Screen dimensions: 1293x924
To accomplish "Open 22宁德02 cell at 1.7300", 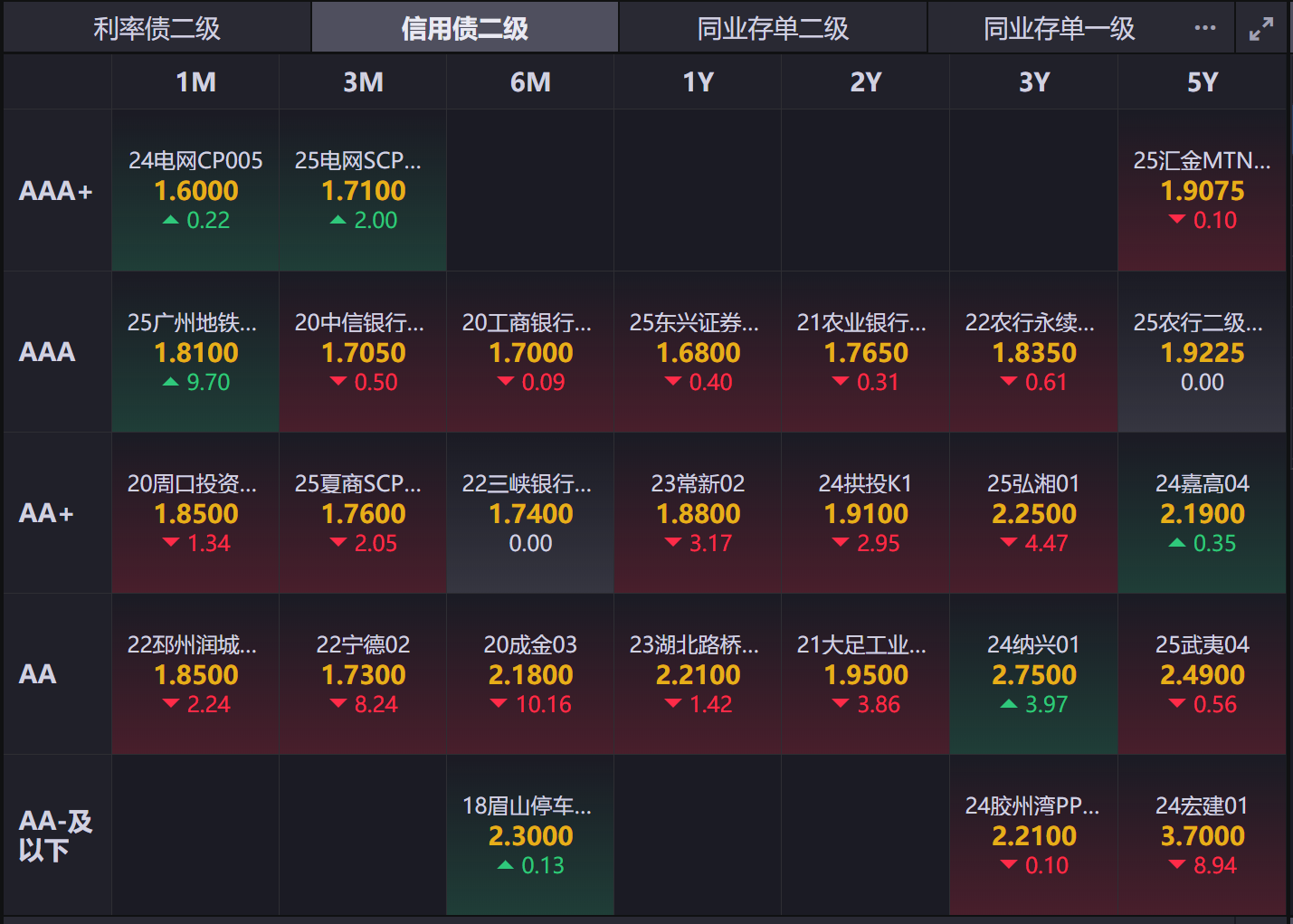I will tap(363, 674).
